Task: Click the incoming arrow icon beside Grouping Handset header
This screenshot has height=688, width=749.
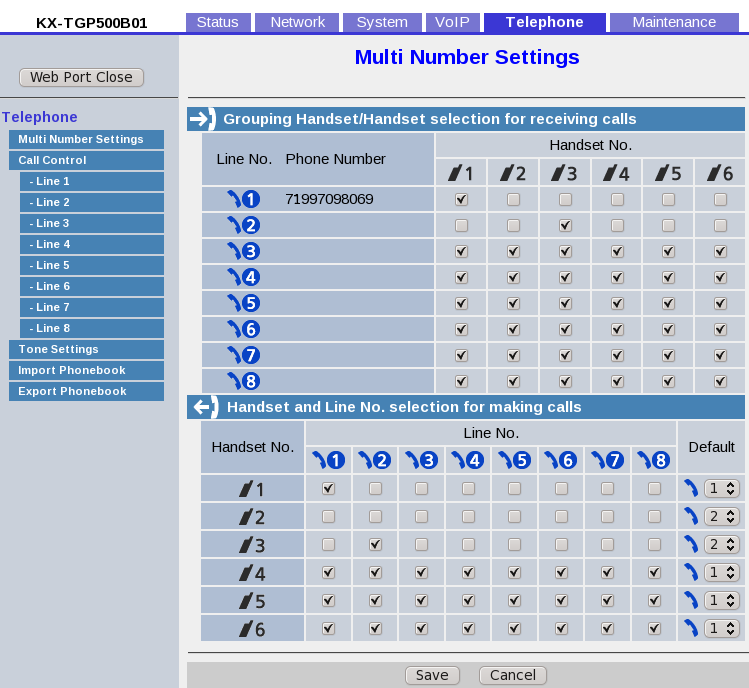Action: [202, 119]
